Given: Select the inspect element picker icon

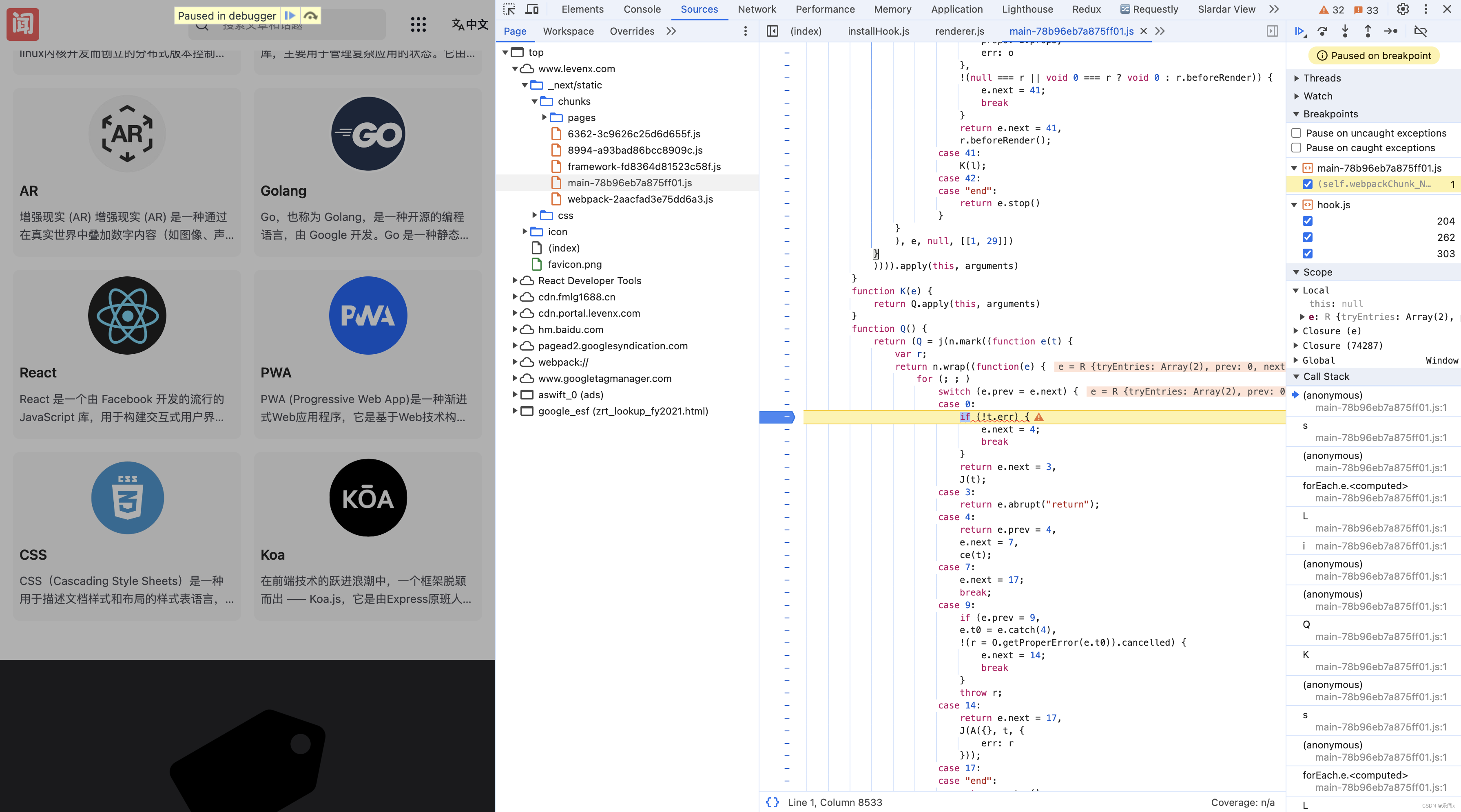Looking at the screenshot, I should coord(509,9).
